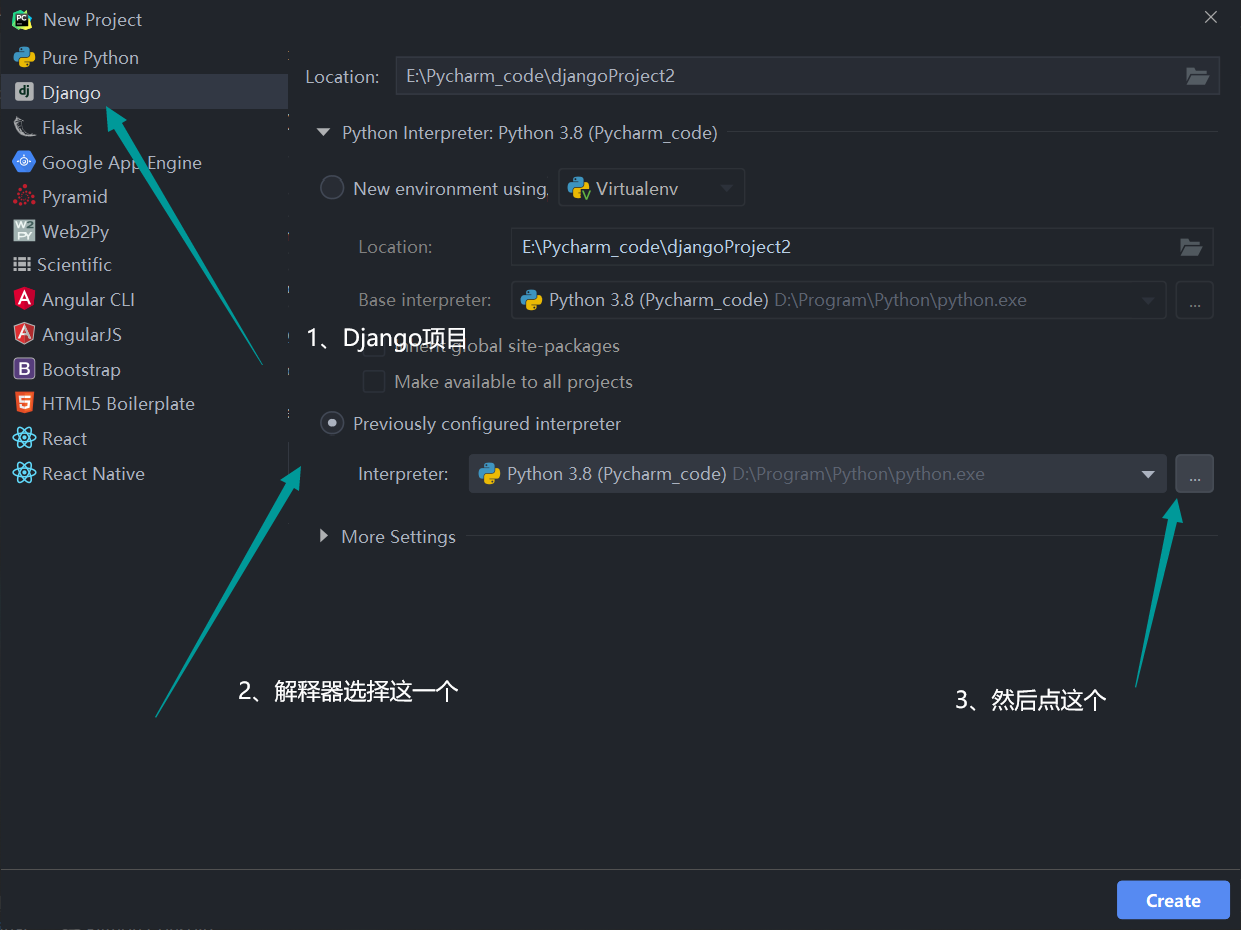1241x930 pixels.
Task: Click the React atom icon
Action: [24, 438]
